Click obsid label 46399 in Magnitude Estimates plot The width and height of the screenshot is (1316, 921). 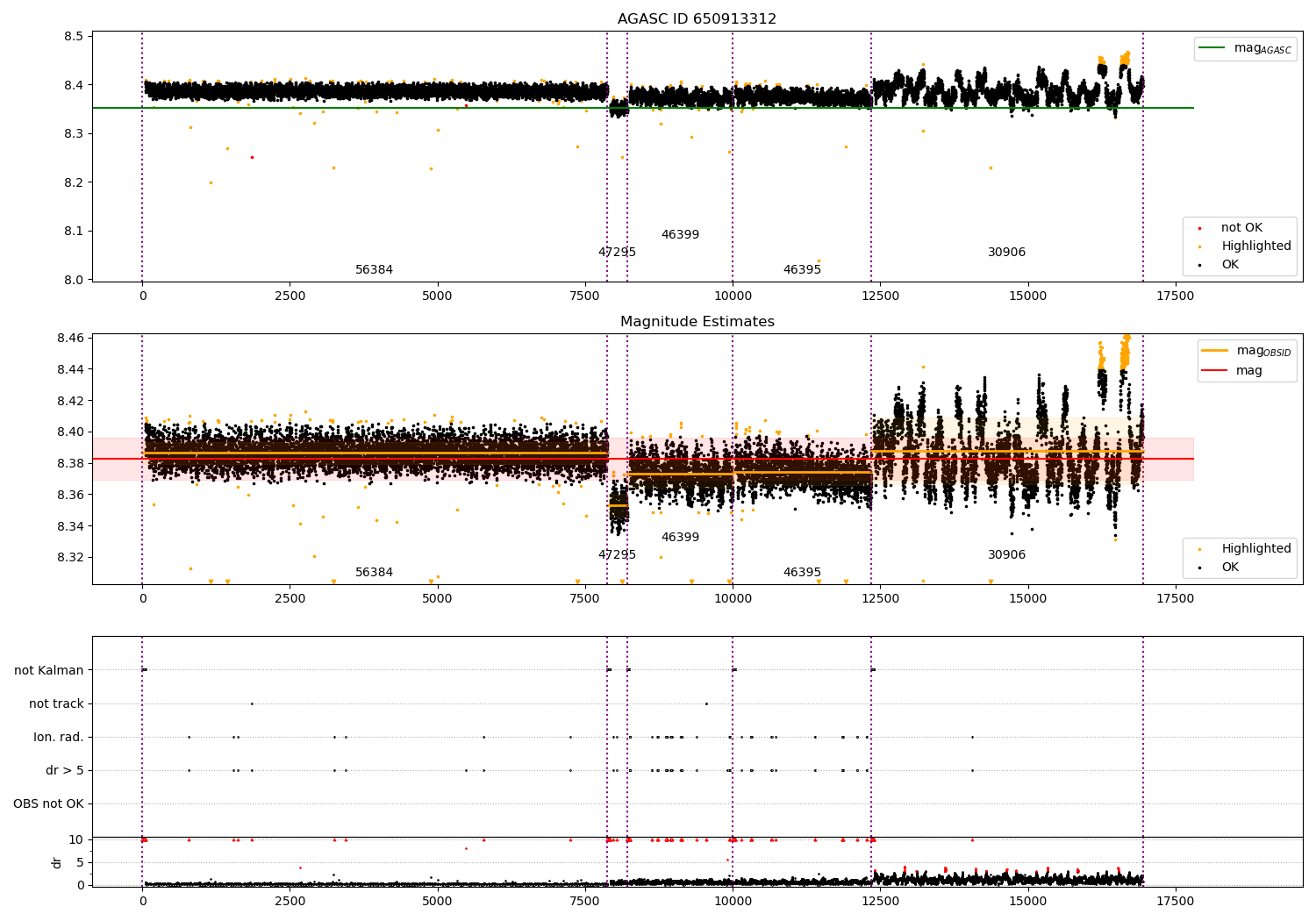point(680,538)
